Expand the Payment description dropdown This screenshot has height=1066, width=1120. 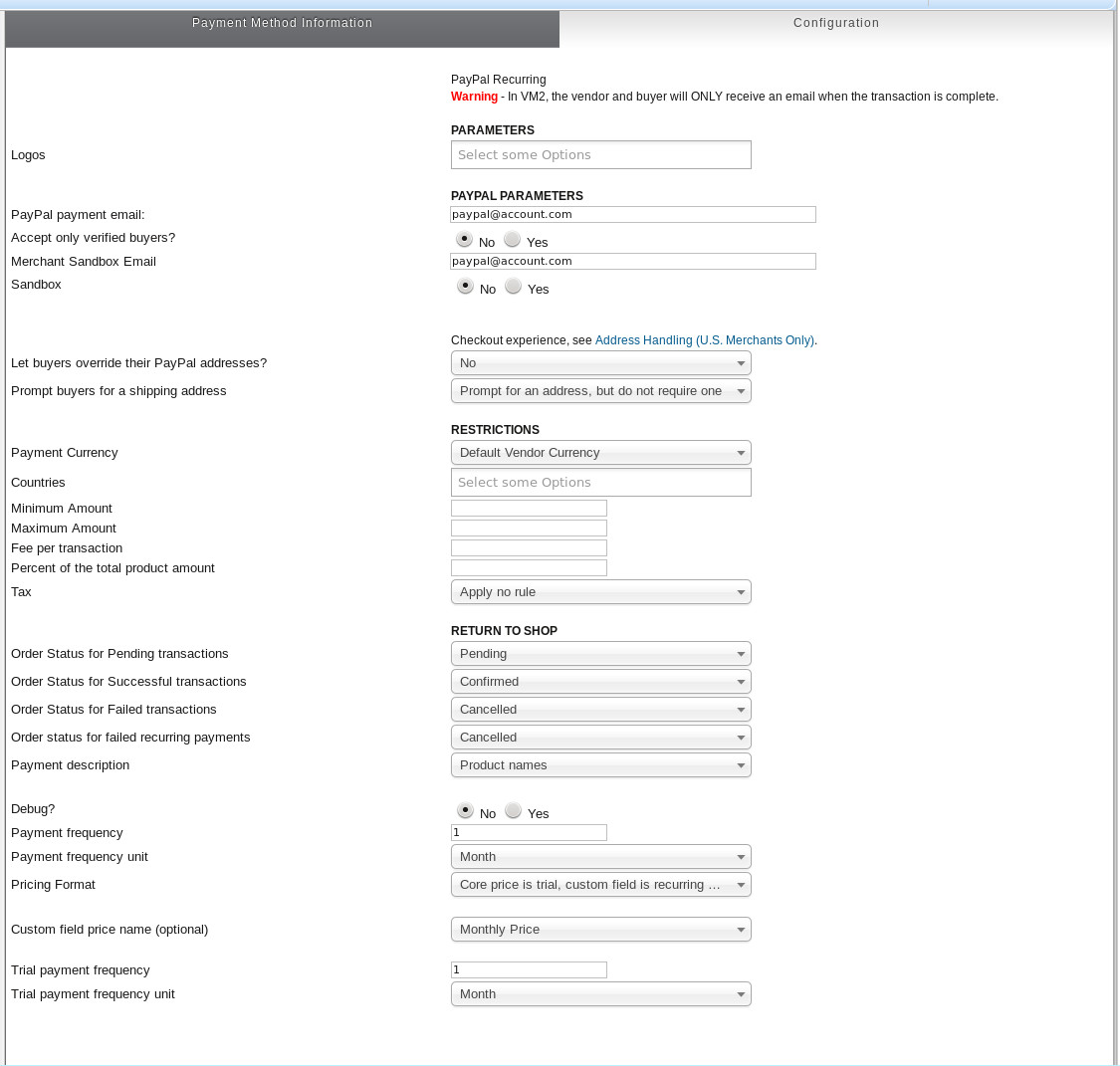[600, 765]
